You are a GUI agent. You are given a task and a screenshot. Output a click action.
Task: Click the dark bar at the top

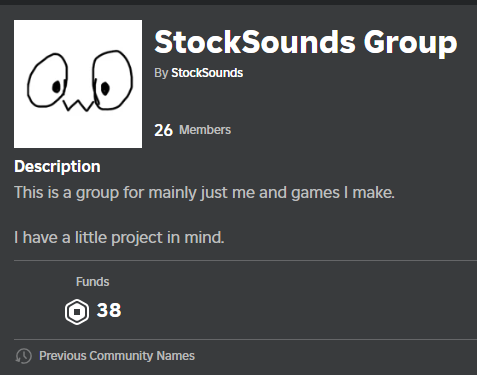tap(238, 2)
